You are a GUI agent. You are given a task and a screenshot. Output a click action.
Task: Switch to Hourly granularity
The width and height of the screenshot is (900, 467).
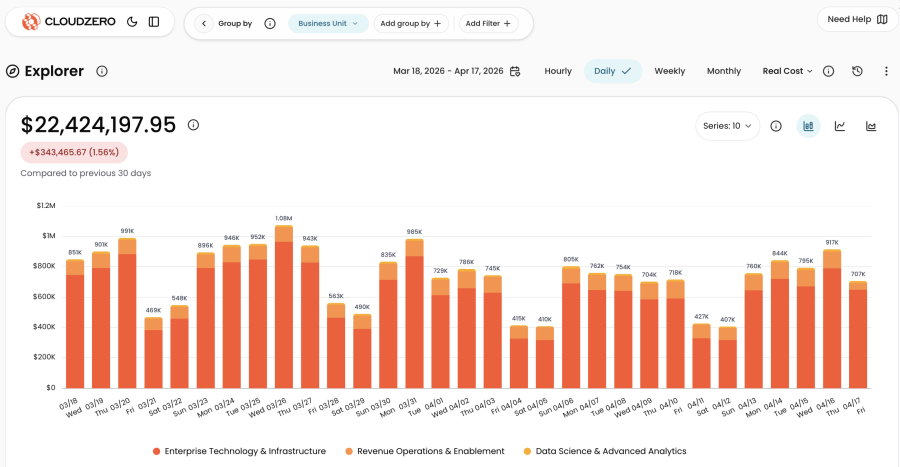tap(558, 71)
